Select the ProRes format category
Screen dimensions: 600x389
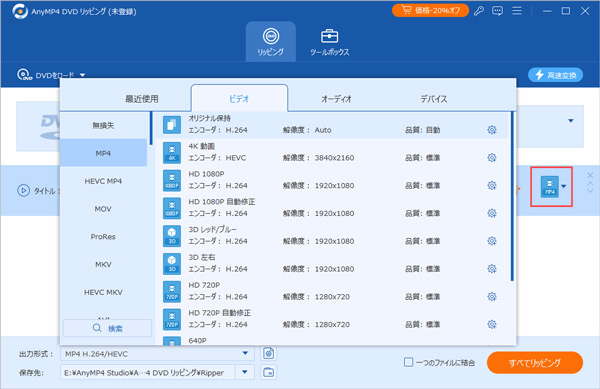(x=103, y=237)
